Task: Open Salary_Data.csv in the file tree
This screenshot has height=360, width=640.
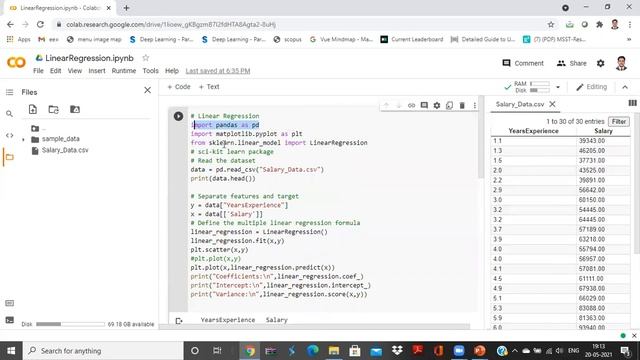Action: pyautogui.click(x=65, y=150)
